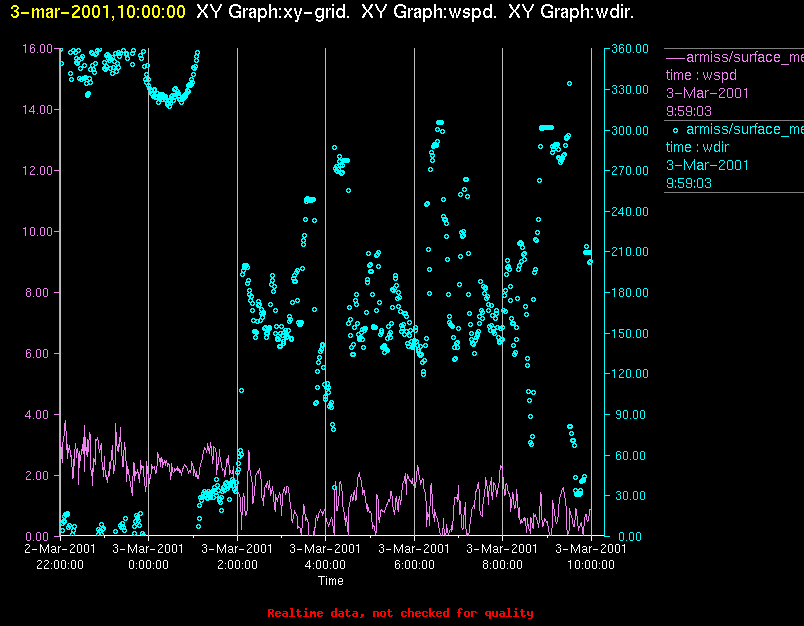
Task: Click the 3-Mar-2001 0:00:00 time label
Action: 148,557
